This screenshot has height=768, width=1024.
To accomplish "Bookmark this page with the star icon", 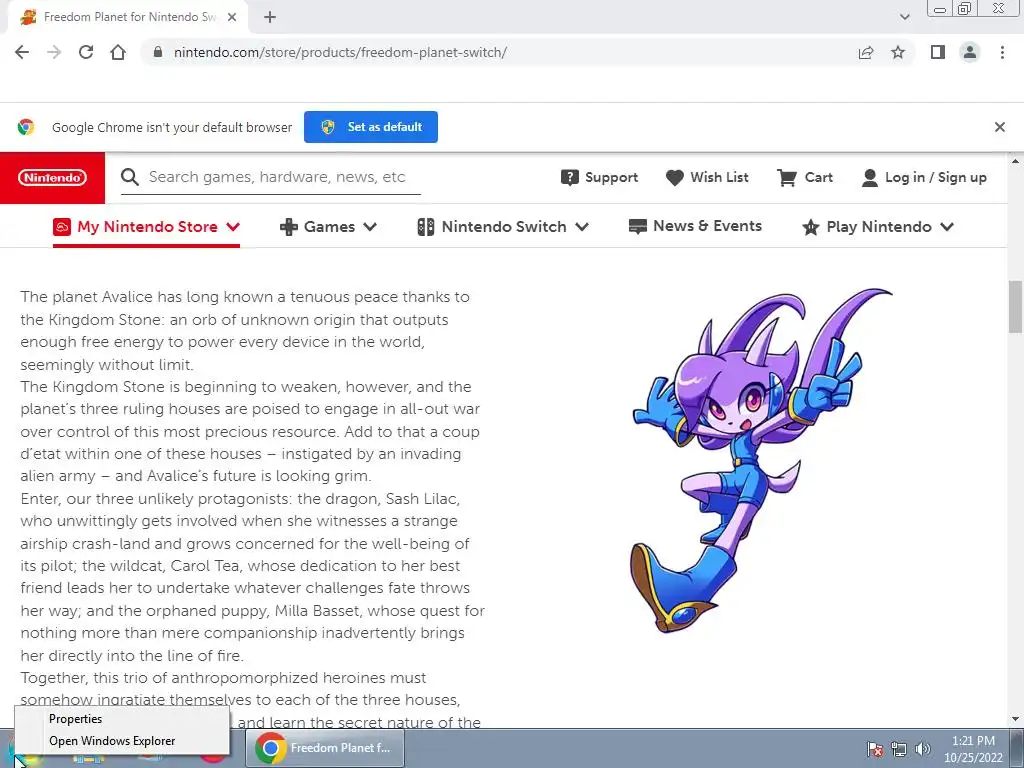I will pyautogui.click(x=898, y=52).
